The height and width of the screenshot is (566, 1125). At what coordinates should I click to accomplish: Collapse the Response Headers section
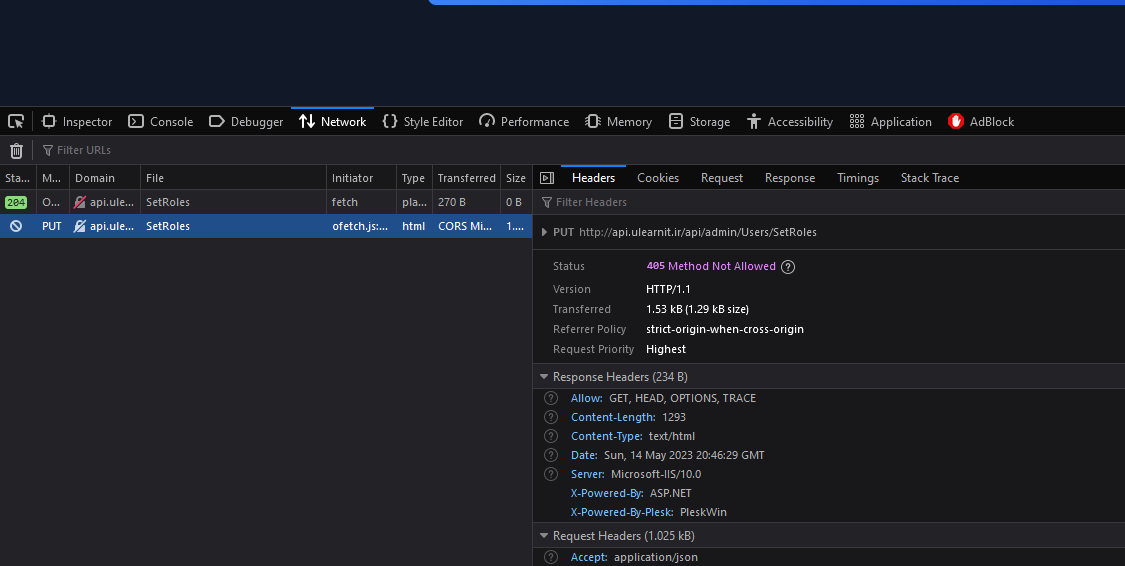(544, 377)
